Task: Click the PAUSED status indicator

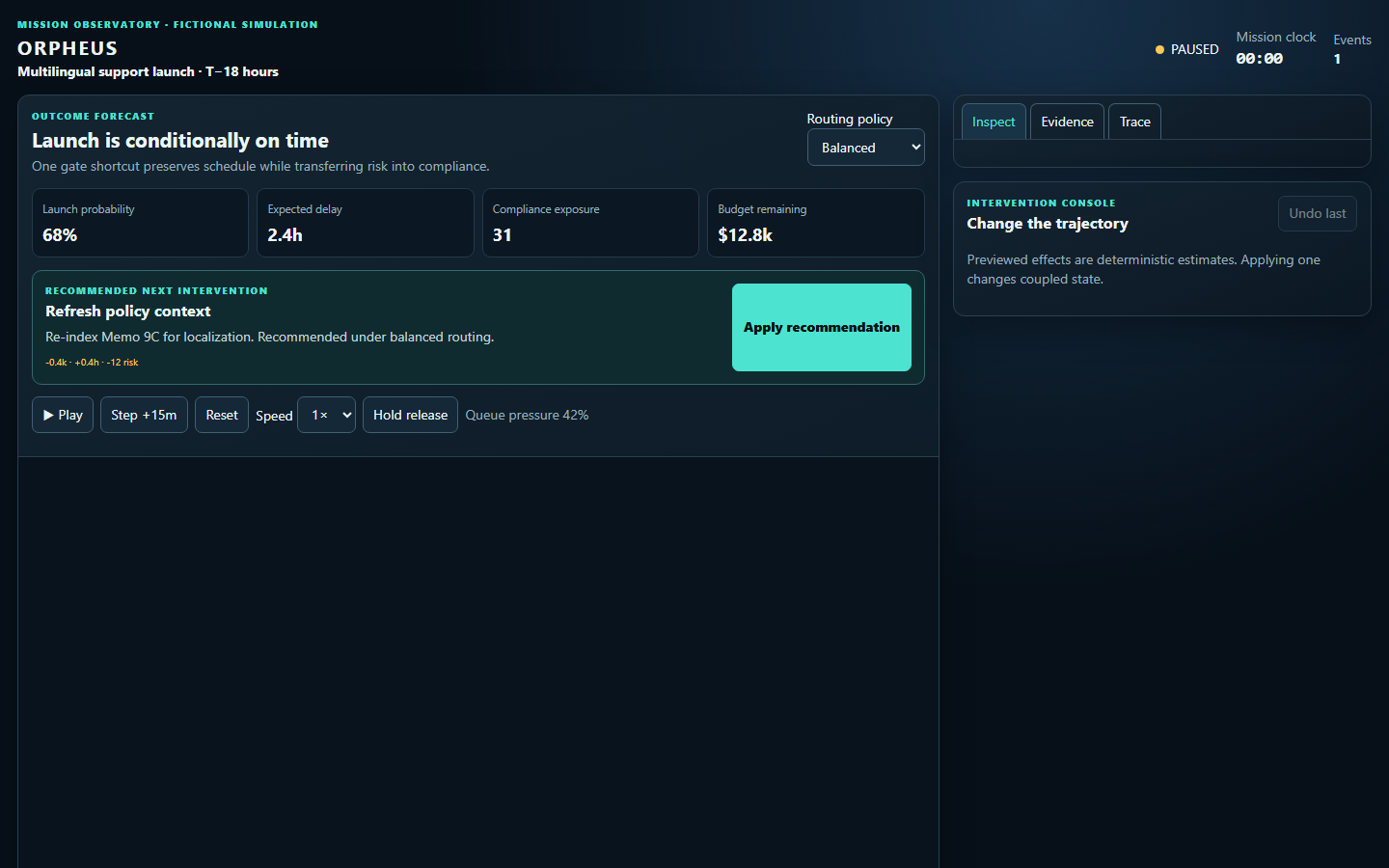Action: point(1187,49)
